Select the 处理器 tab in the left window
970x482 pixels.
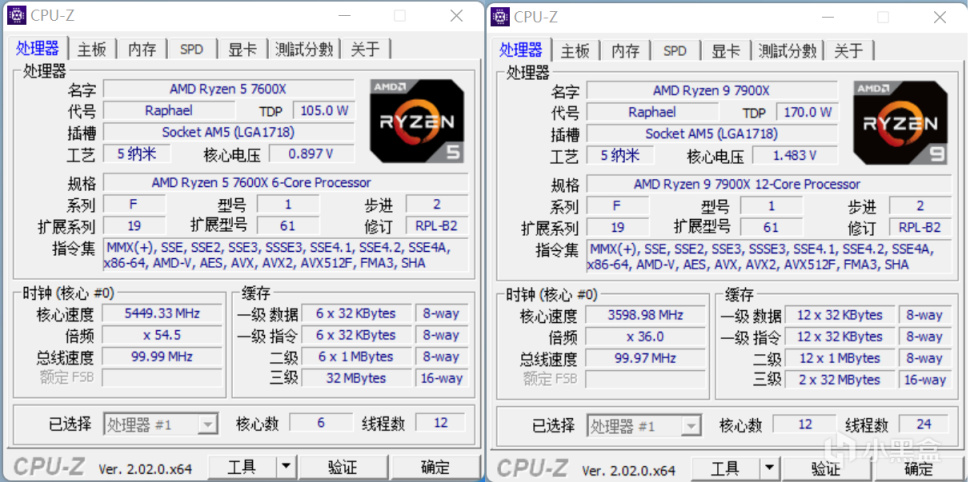(38, 48)
